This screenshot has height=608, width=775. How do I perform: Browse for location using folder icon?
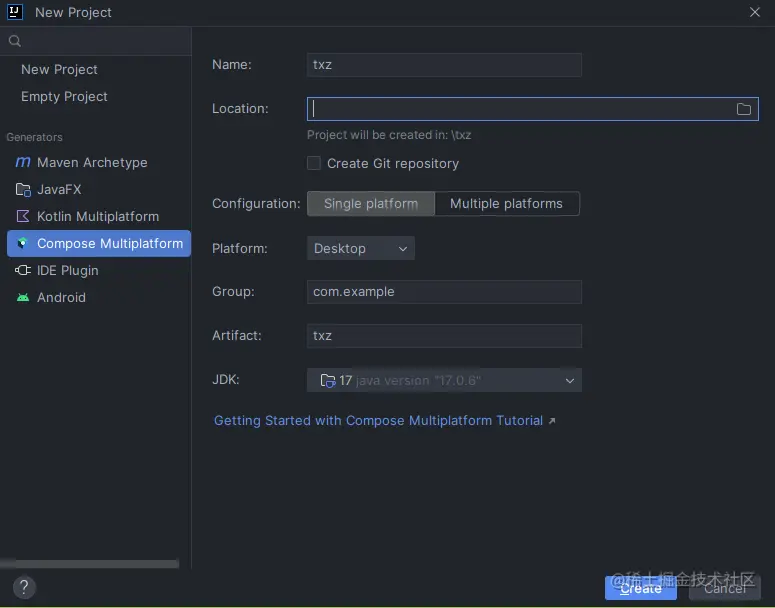743,109
